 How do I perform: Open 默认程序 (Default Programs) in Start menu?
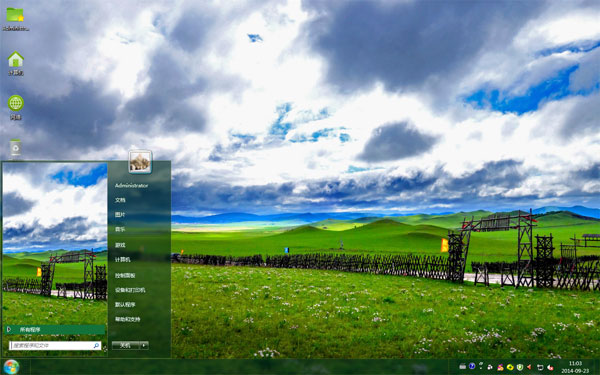(125, 305)
